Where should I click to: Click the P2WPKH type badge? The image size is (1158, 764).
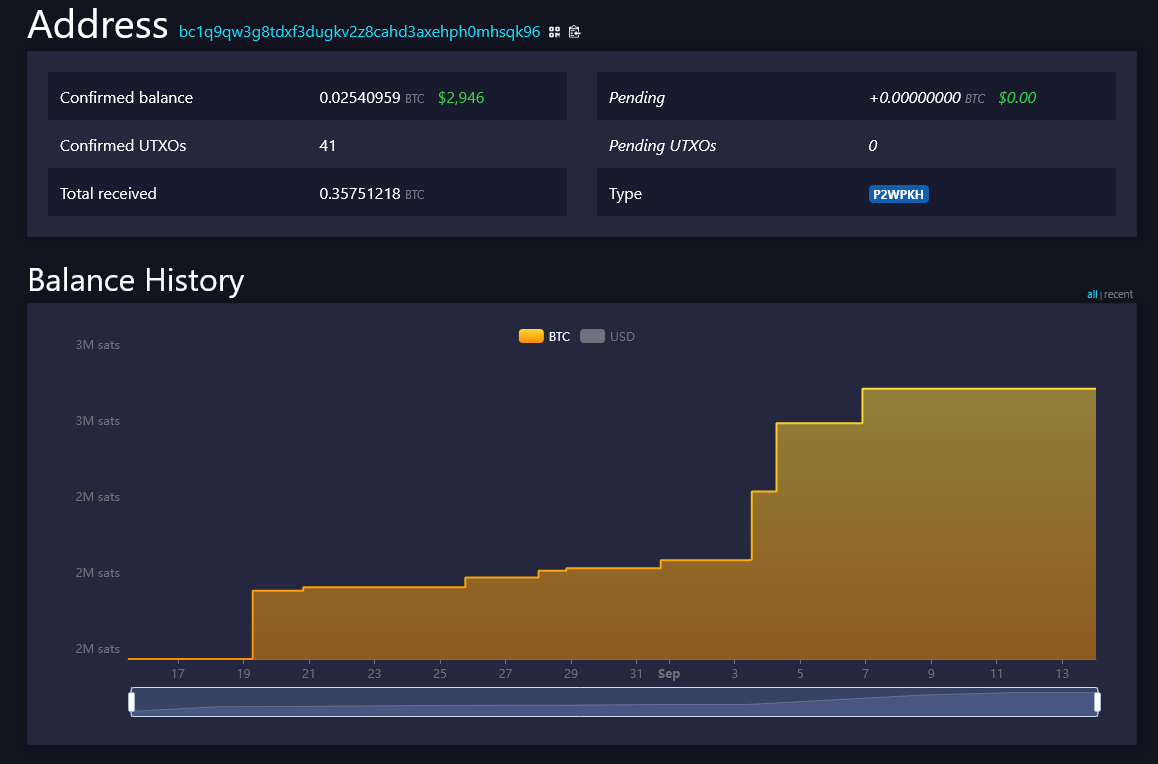point(899,194)
